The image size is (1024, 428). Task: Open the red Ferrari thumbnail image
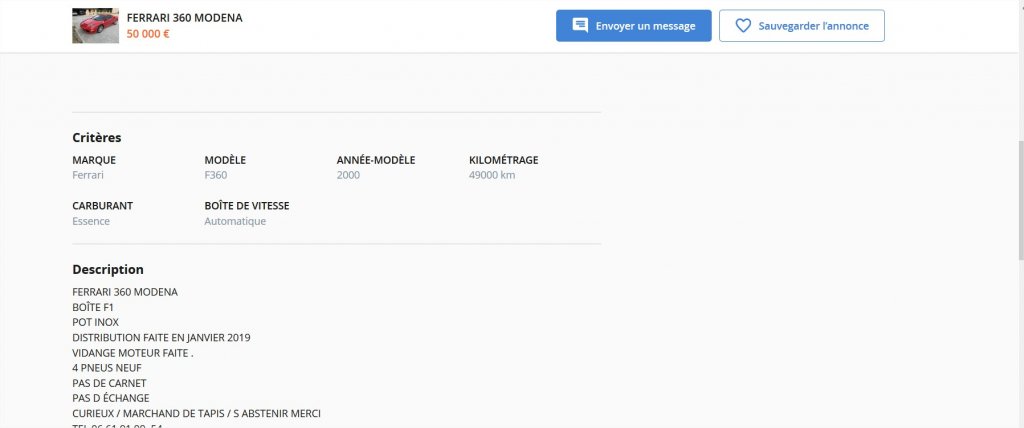click(95, 25)
